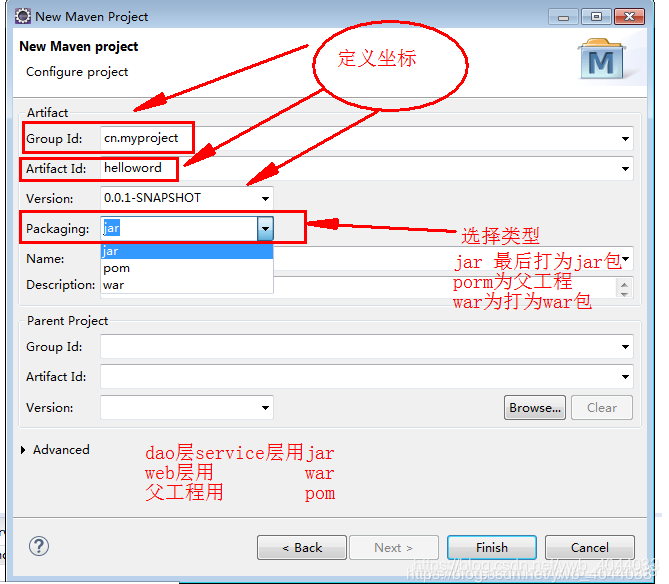Select pom in the Packaging list
Viewport: 669px width, 584px height.
click(x=187, y=268)
